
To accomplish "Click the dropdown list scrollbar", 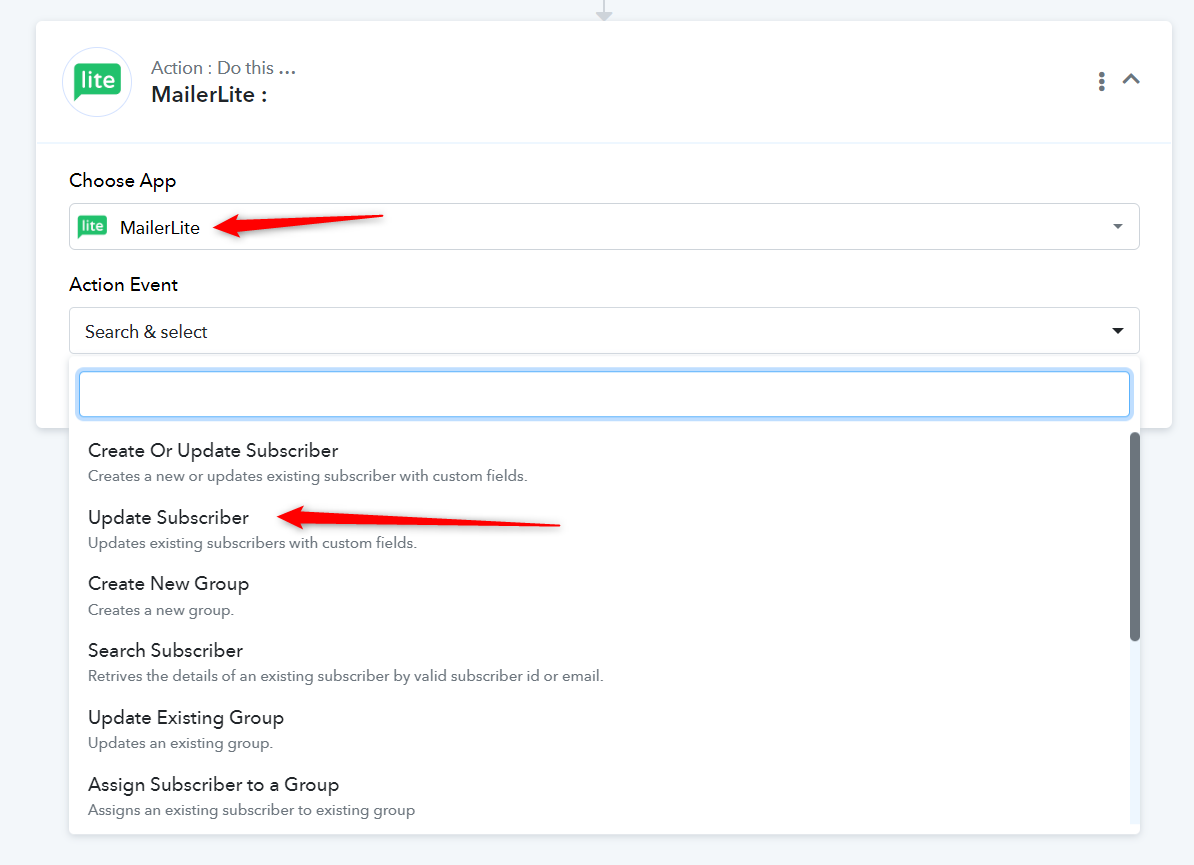I will click(x=1135, y=537).
